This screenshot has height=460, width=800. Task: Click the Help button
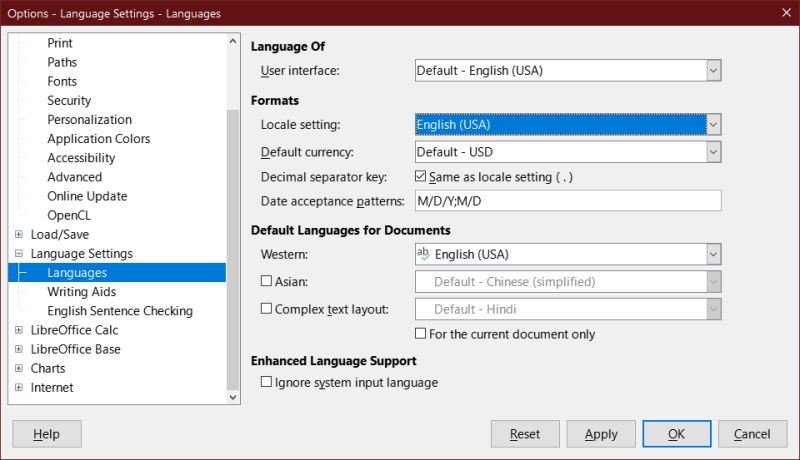point(46,434)
